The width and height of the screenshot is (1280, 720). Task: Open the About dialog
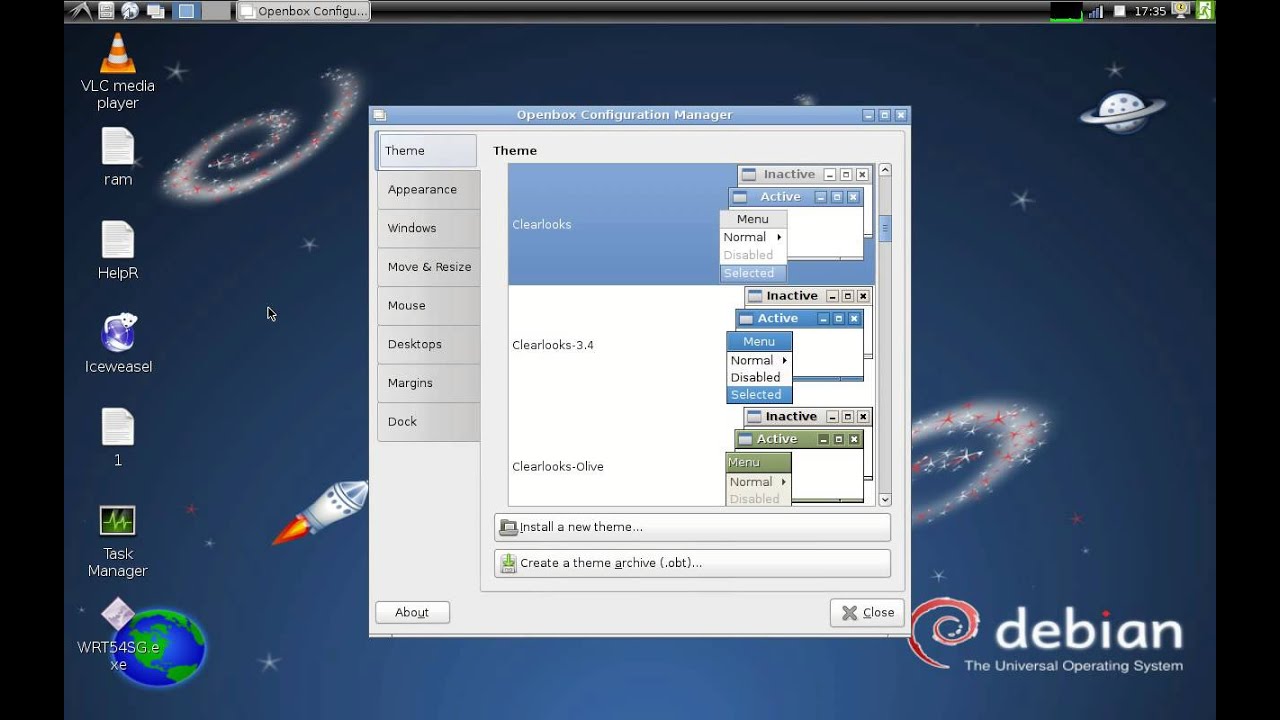[x=412, y=612]
